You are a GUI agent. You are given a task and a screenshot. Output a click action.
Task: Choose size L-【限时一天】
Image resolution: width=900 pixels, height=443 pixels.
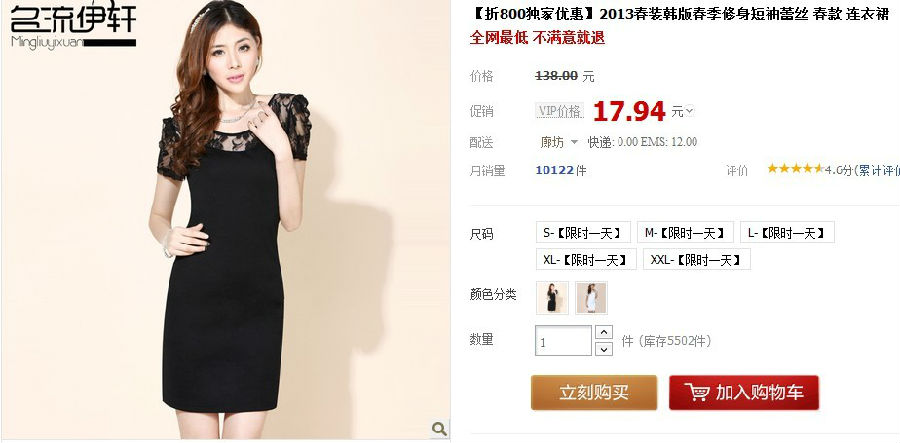pos(786,232)
